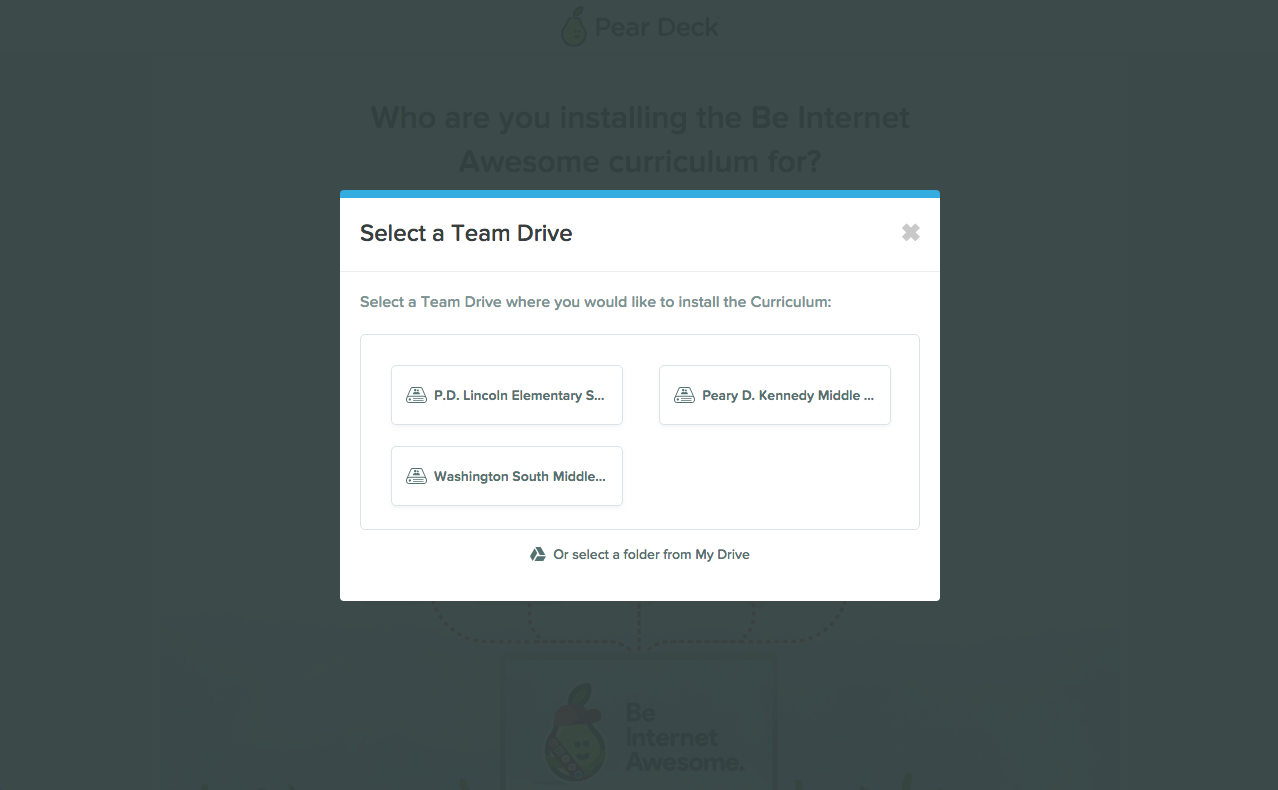The width and height of the screenshot is (1278, 790).
Task: Click the 'My Drive' words in the folder link
Action: 722,554
